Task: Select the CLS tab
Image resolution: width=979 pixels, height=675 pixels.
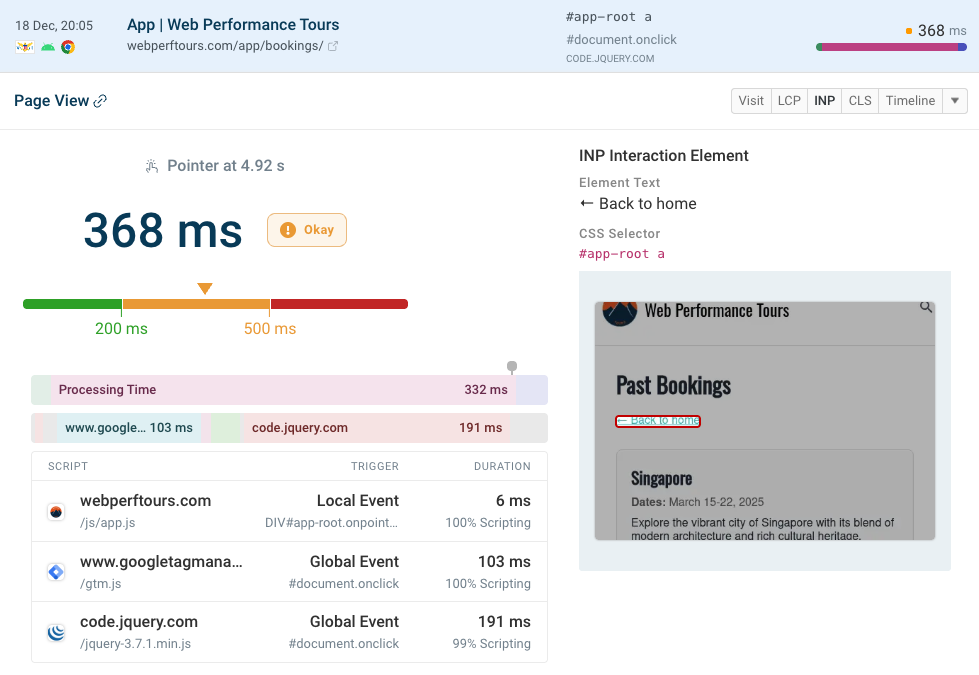Action: click(859, 101)
